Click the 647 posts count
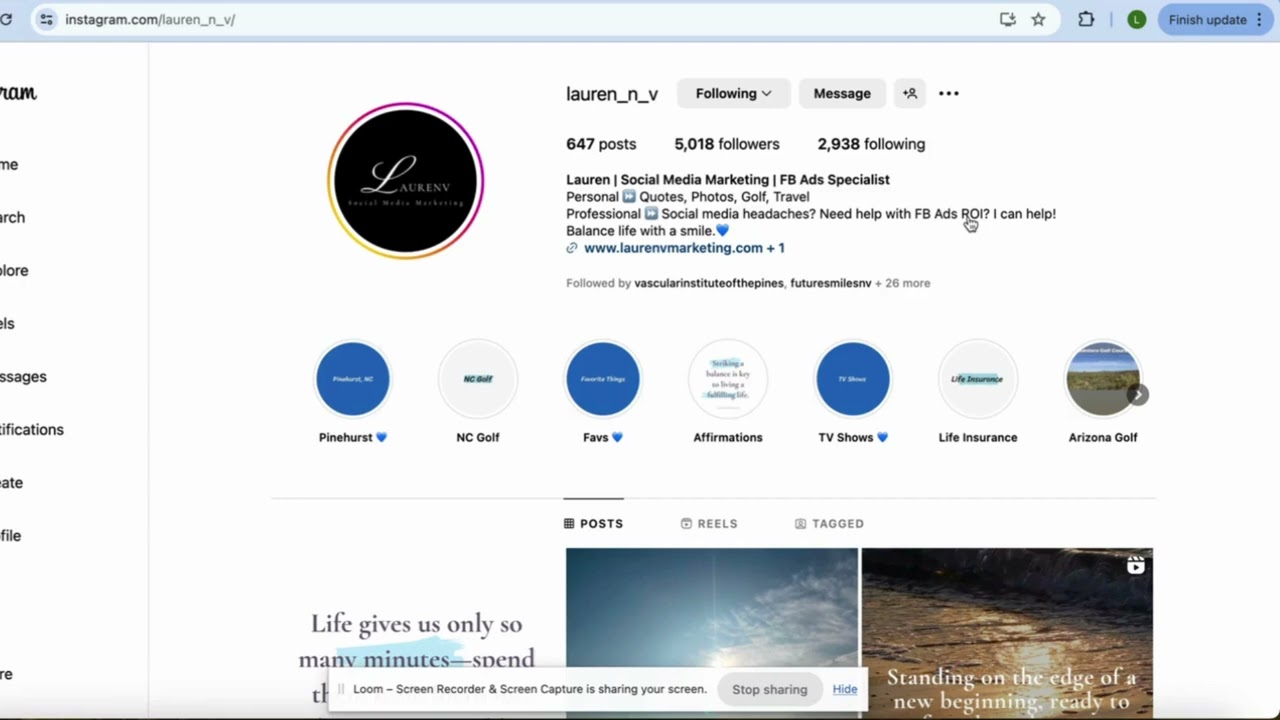Screen dimensions: 1280x720 [x=601, y=144]
